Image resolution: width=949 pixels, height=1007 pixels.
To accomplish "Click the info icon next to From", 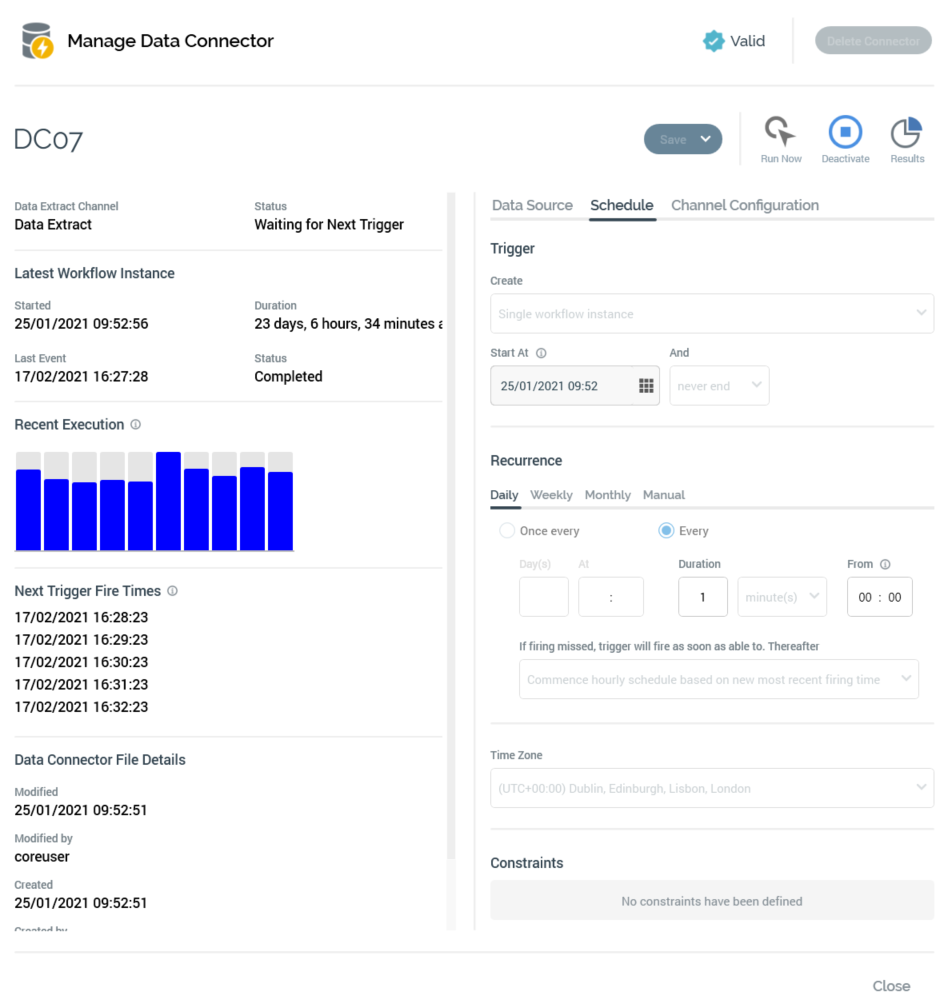I will (x=885, y=564).
